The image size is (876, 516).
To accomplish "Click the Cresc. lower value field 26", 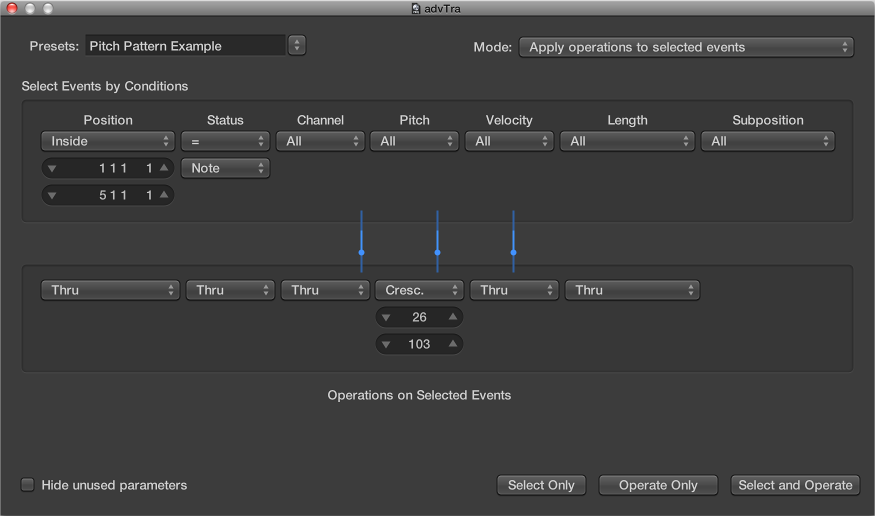I will [x=419, y=317].
